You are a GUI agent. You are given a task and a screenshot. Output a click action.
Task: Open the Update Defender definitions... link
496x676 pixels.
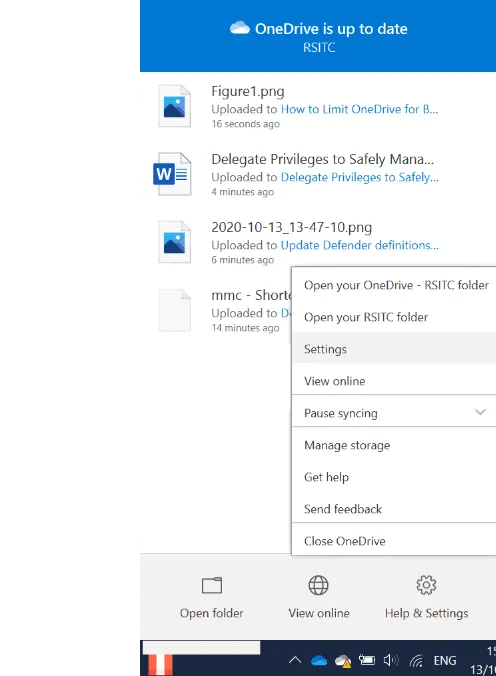coord(360,245)
